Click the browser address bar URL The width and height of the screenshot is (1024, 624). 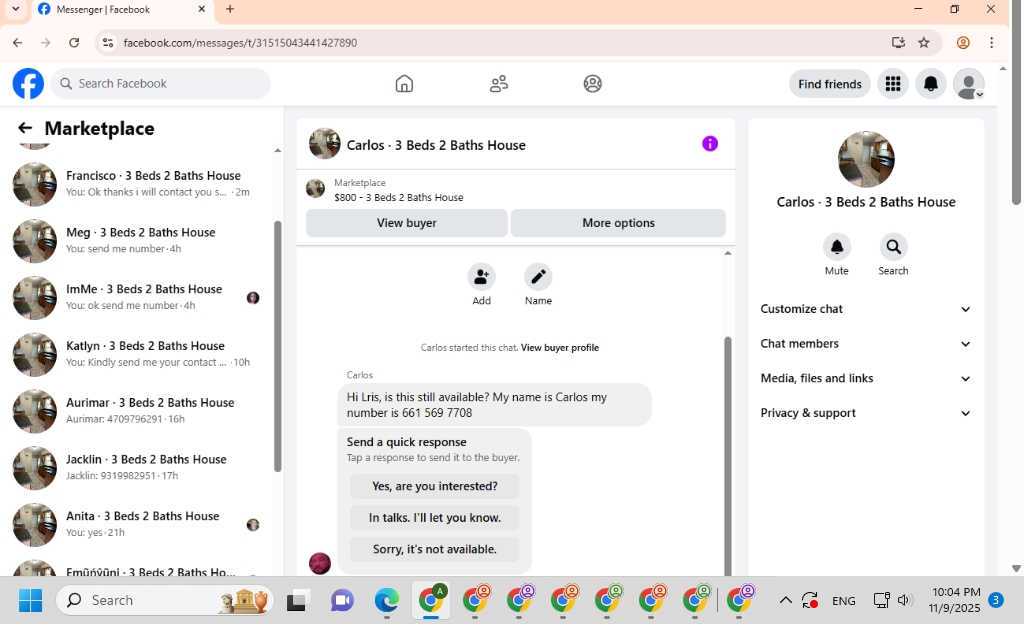point(240,42)
